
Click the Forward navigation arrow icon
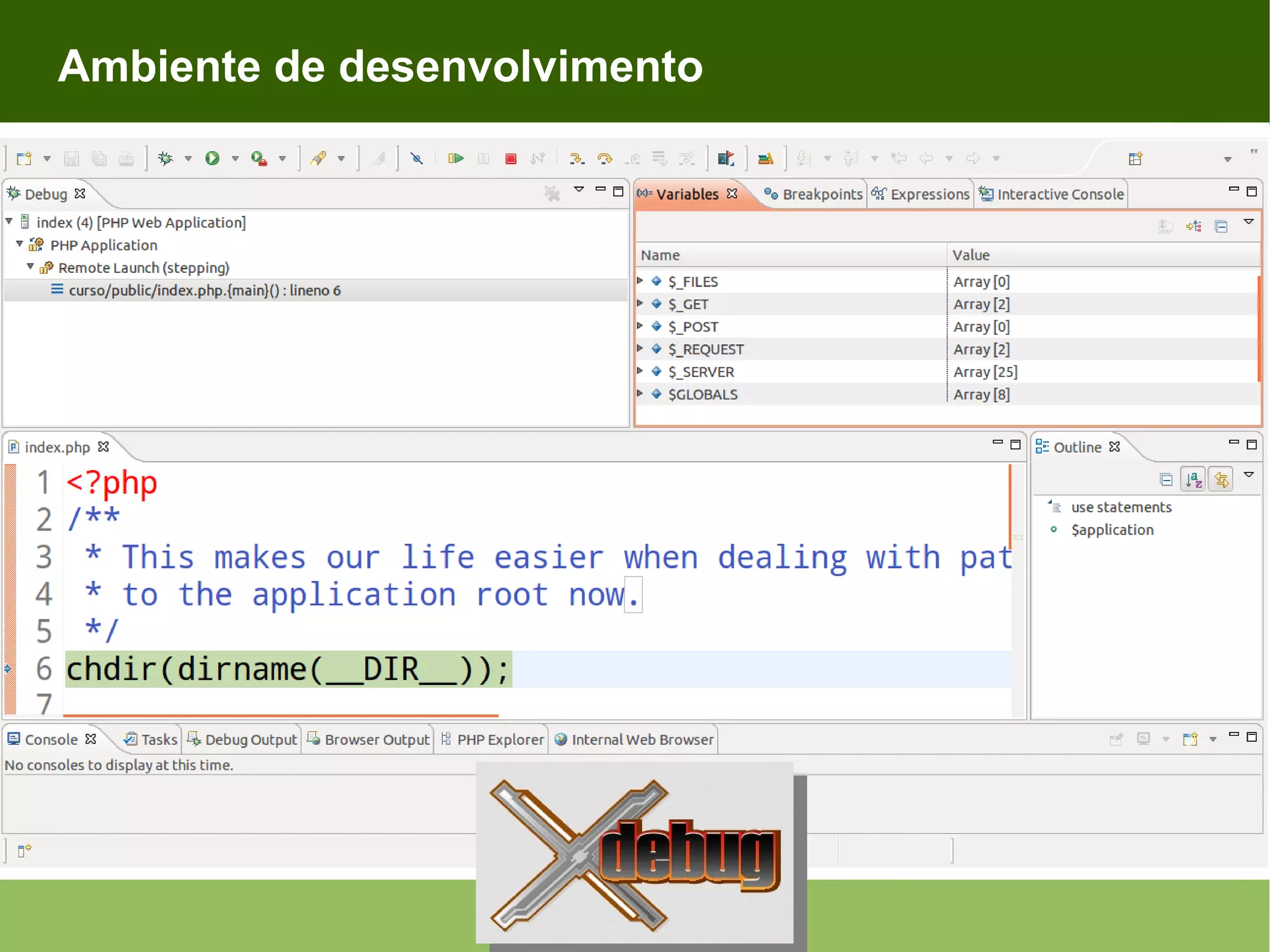[x=974, y=159]
